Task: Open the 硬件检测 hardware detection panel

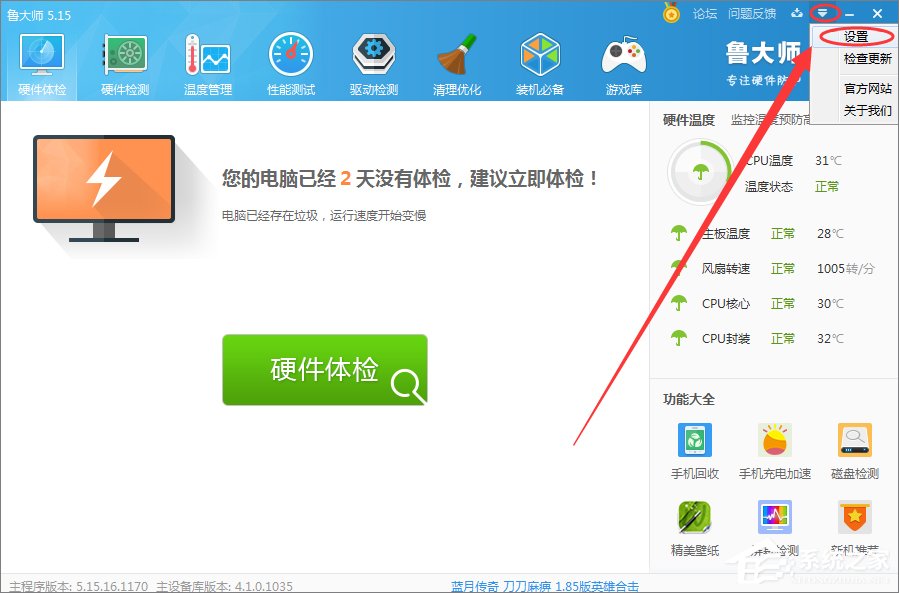Action: click(124, 60)
